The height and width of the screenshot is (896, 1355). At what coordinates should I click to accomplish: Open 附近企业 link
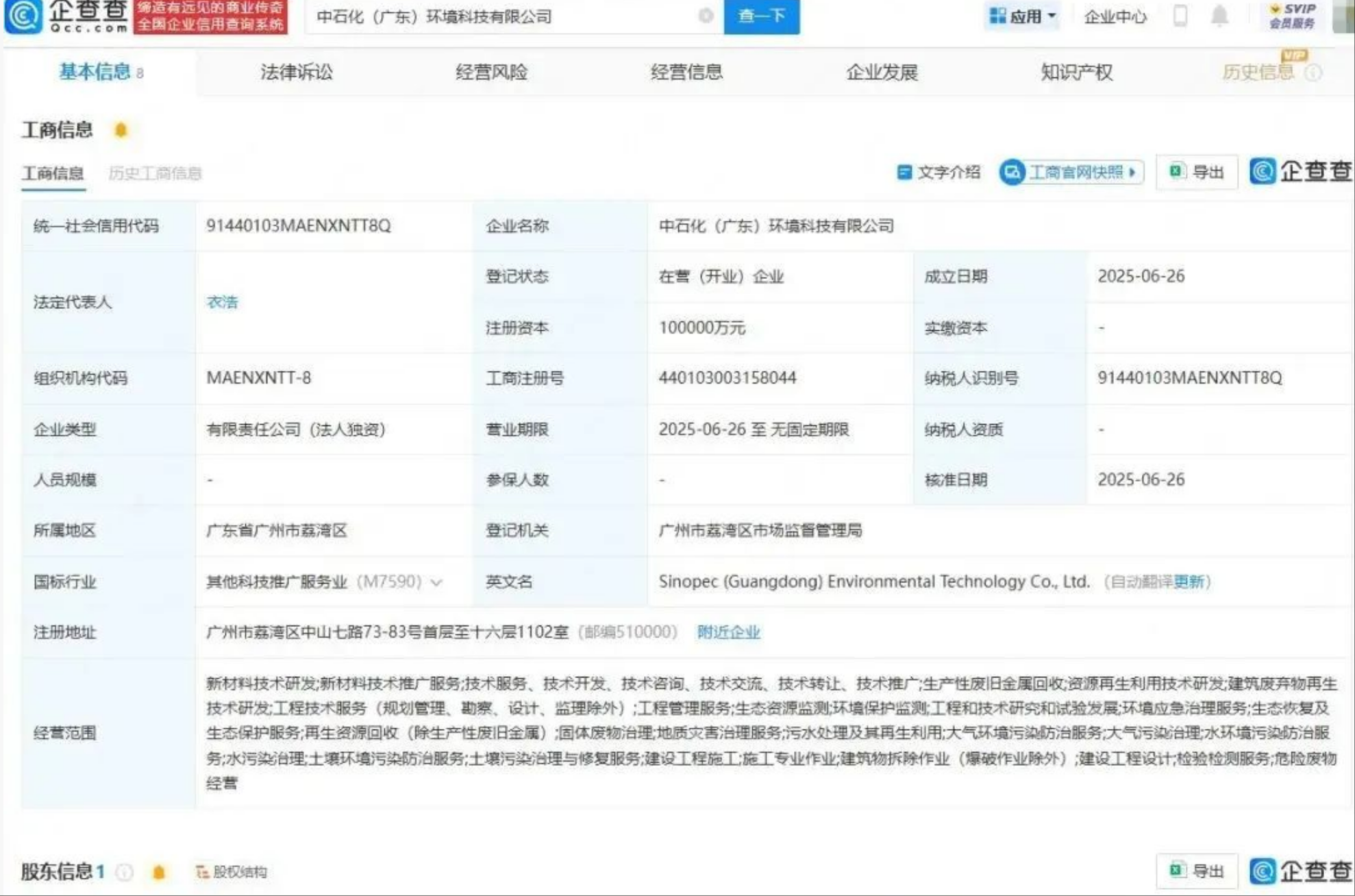pyautogui.click(x=729, y=632)
